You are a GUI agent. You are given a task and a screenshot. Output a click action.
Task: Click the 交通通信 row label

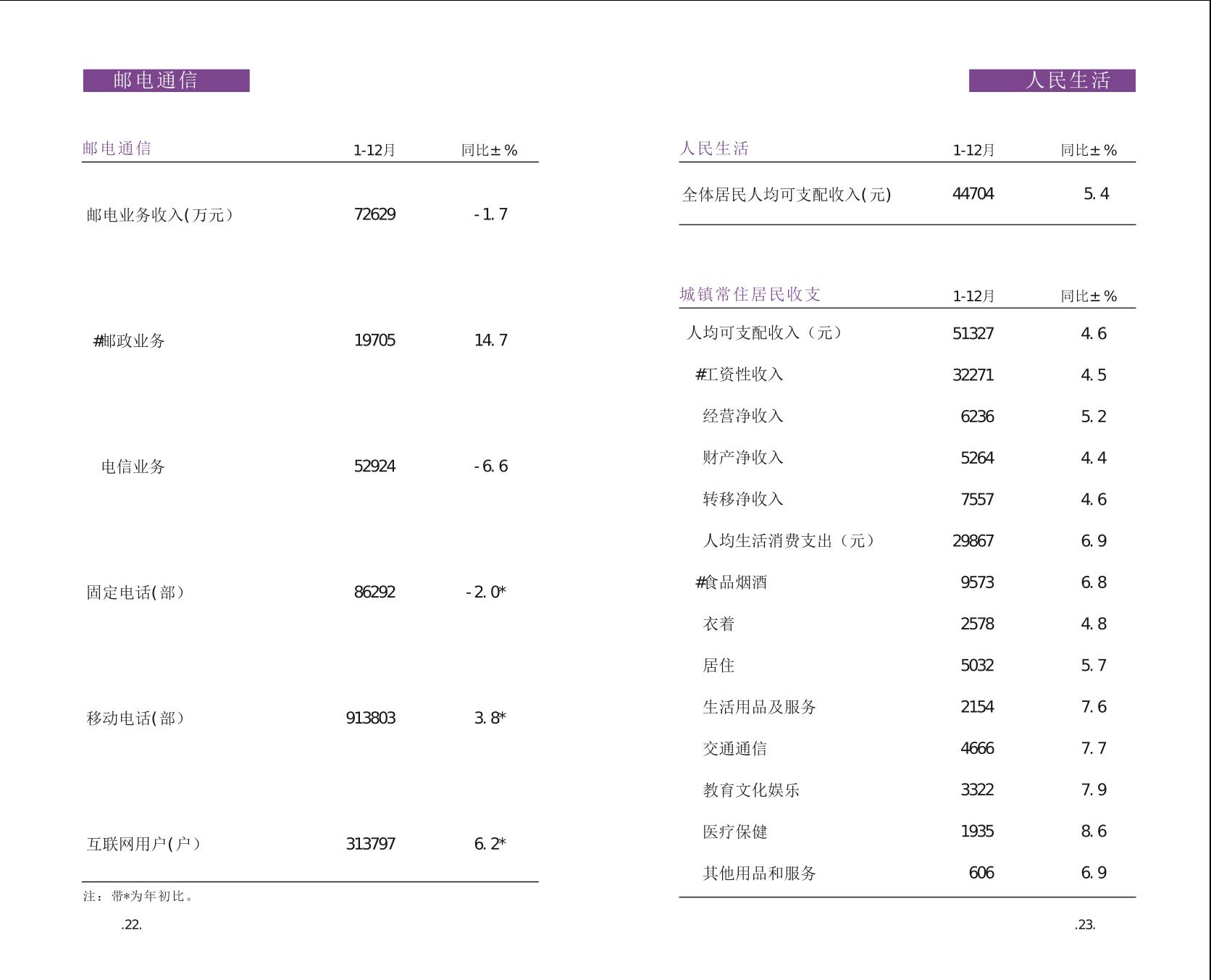coord(735,749)
